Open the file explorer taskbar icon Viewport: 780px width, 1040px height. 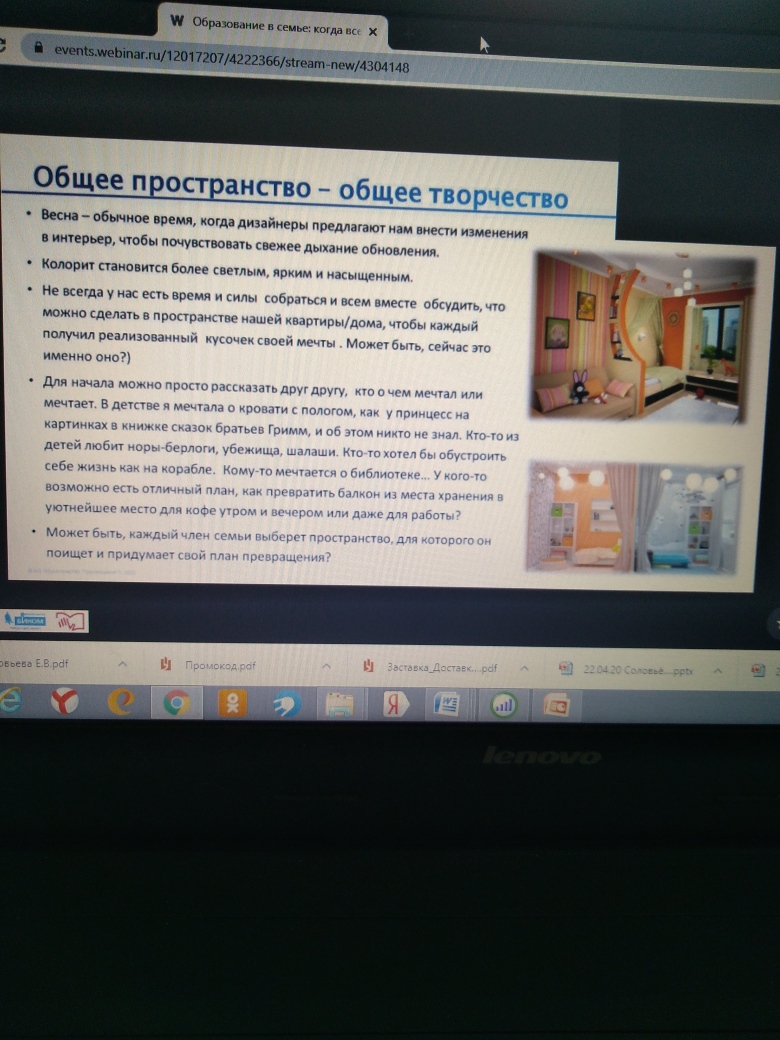[337, 705]
